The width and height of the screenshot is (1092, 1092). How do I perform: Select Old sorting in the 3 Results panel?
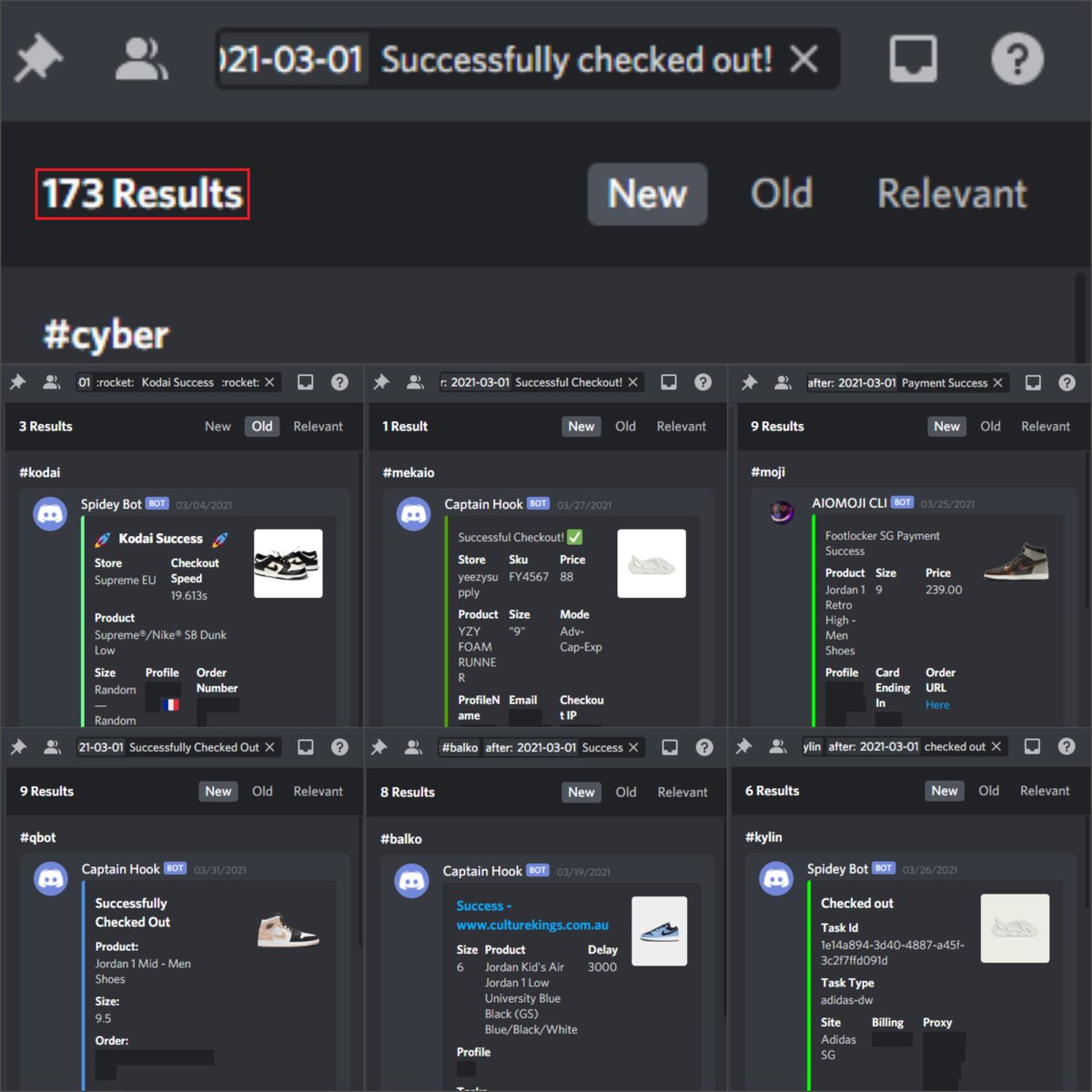coord(262,426)
